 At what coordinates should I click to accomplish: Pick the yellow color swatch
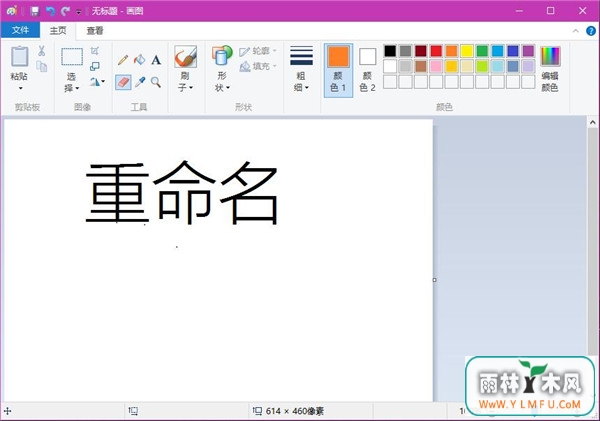pos(467,51)
